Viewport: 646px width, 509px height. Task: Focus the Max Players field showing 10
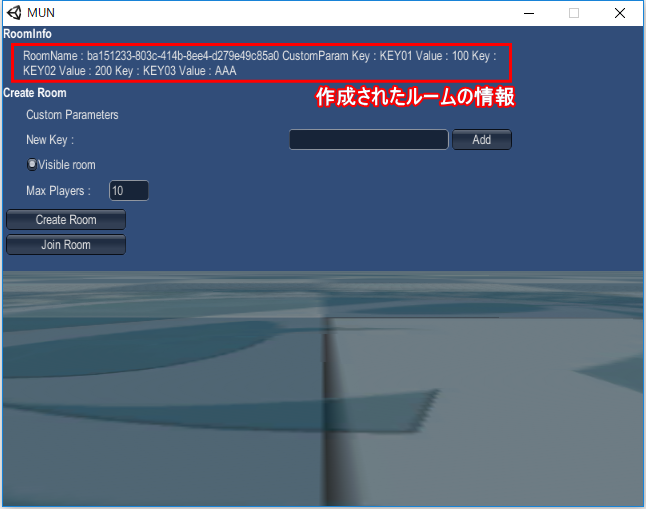pos(129,191)
